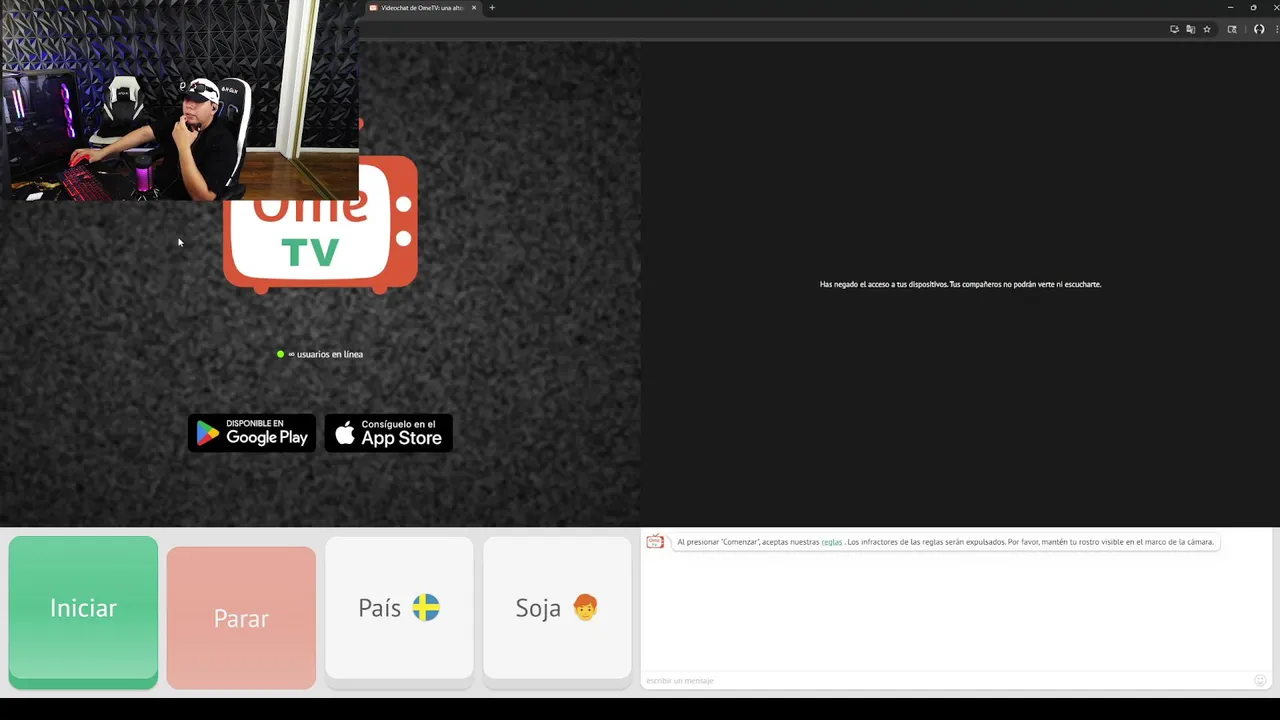The height and width of the screenshot is (720, 1280).
Task: Open a new browser tab
Action: click(492, 8)
